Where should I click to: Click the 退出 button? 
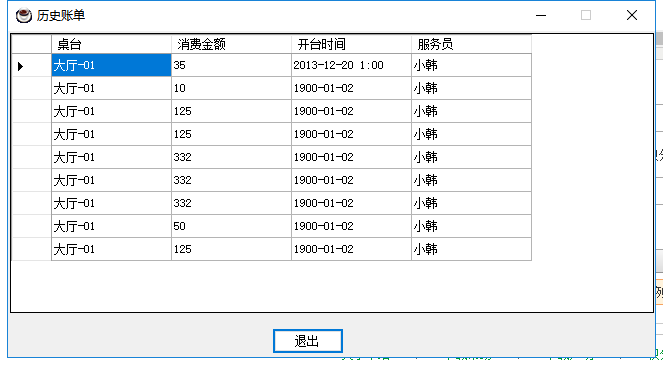pyautogui.click(x=307, y=341)
